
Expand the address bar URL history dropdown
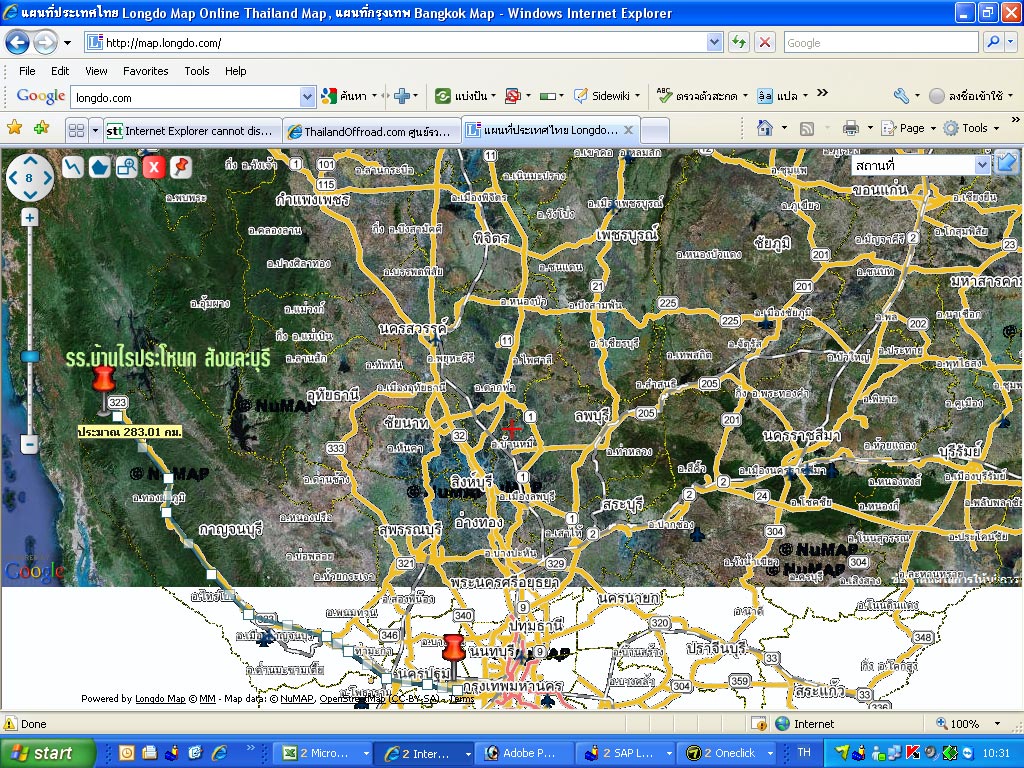point(714,42)
